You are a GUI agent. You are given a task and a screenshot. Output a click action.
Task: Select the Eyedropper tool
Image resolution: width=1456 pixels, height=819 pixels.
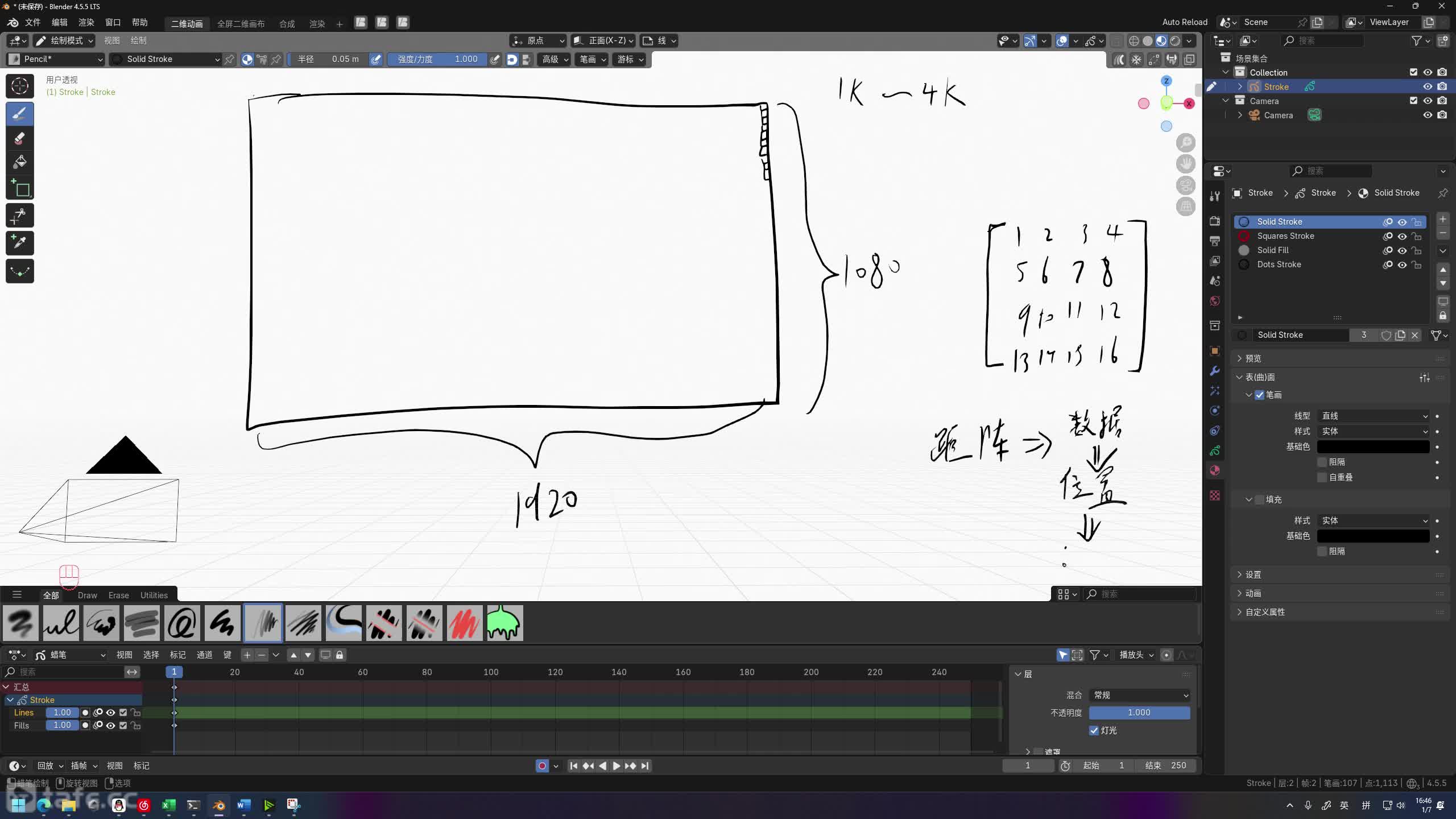pyautogui.click(x=19, y=243)
